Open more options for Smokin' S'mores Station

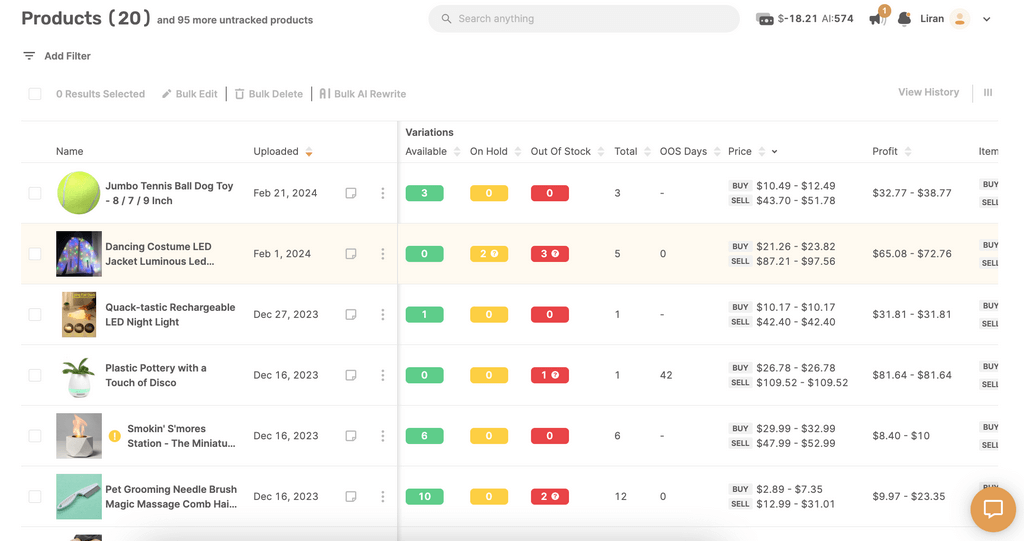[383, 436]
